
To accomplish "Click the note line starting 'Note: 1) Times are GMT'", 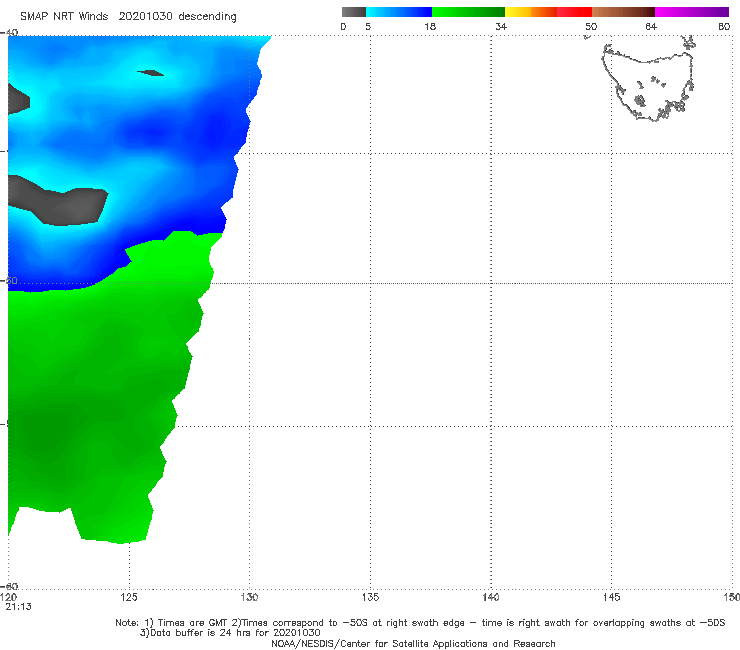I will pos(420,623).
